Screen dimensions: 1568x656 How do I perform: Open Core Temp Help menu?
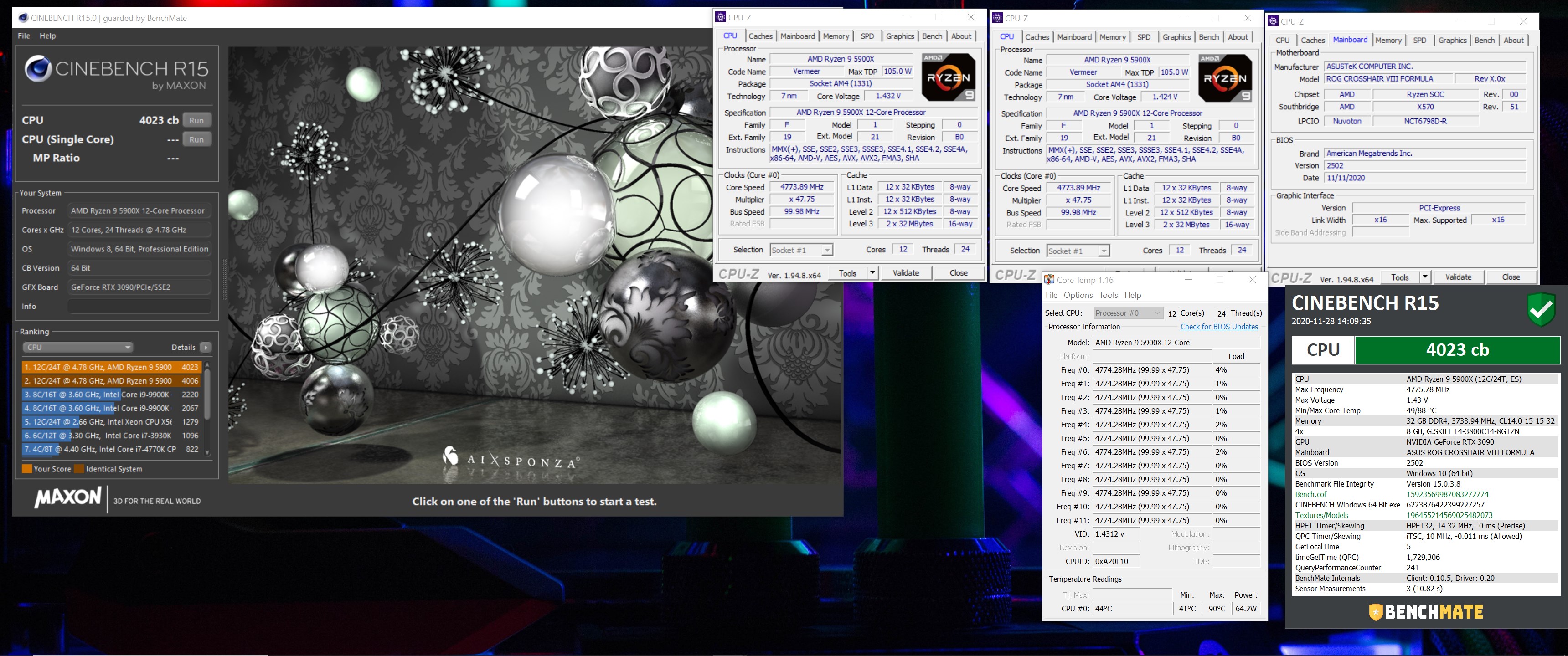1133,295
